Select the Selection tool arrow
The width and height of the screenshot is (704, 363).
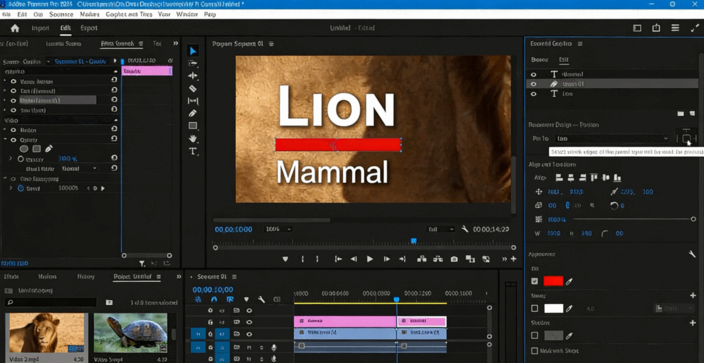(193, 51)
